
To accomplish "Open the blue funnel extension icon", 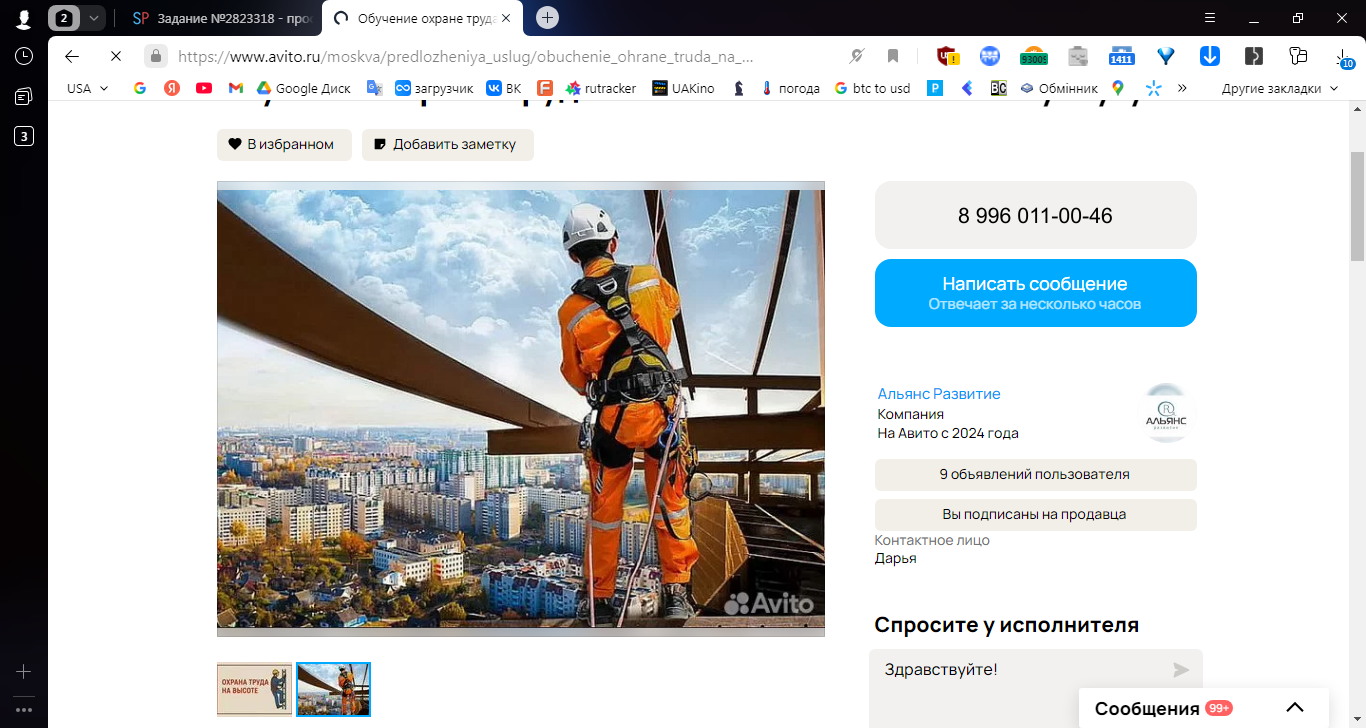I will 1166,56.
